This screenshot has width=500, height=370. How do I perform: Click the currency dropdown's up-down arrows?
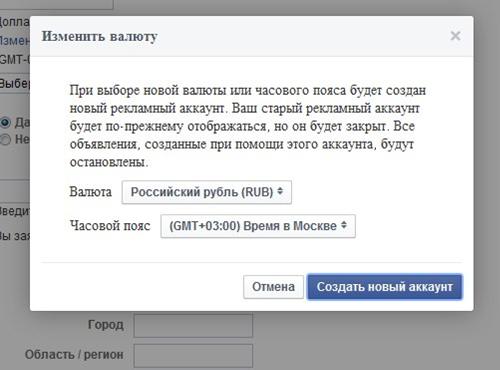pos(280,191)
